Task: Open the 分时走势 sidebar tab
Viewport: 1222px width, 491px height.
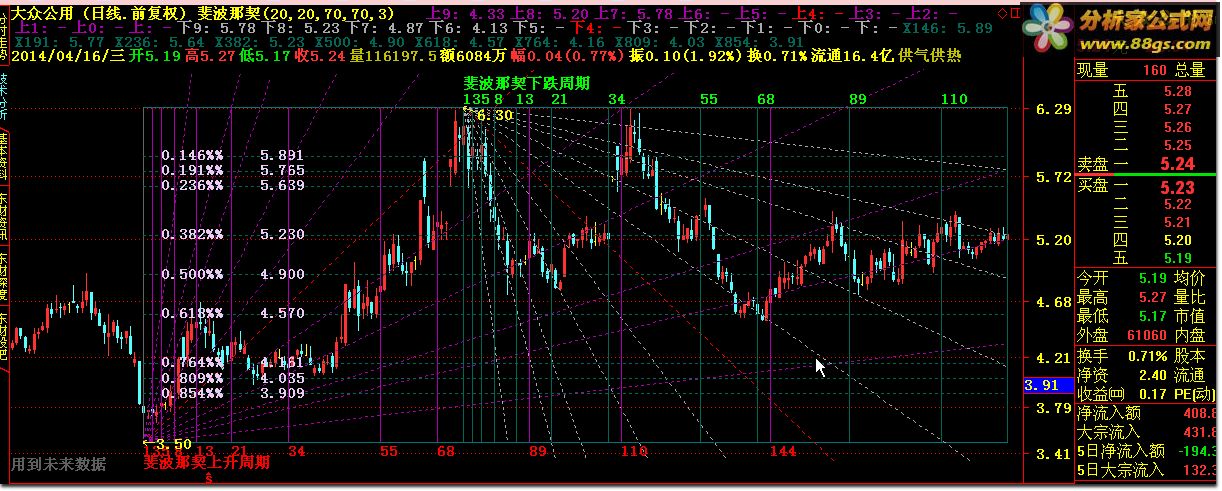Action: 4,35
